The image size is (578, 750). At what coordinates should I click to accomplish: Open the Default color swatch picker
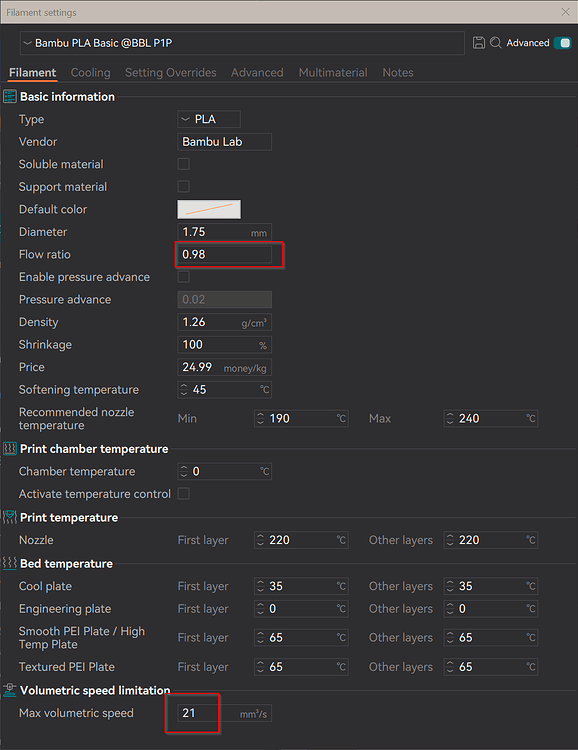209,209
